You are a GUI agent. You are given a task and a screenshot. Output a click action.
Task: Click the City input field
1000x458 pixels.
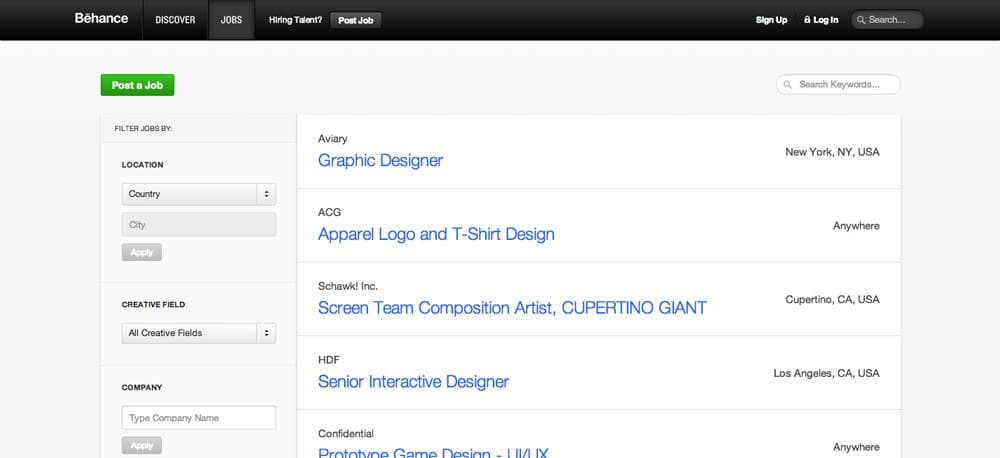pos(199,225)
